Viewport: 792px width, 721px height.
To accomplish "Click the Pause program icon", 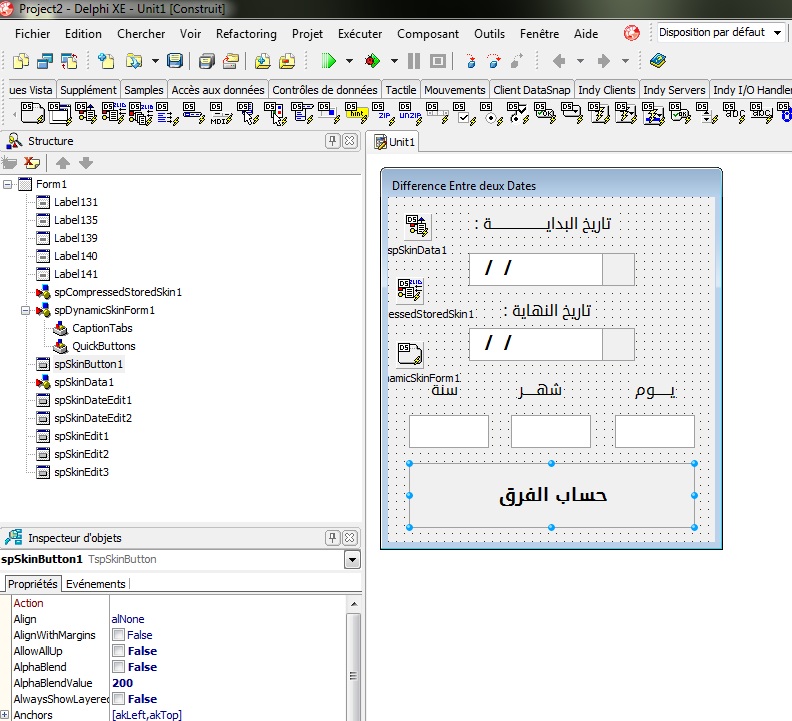I will coord(414,61).
